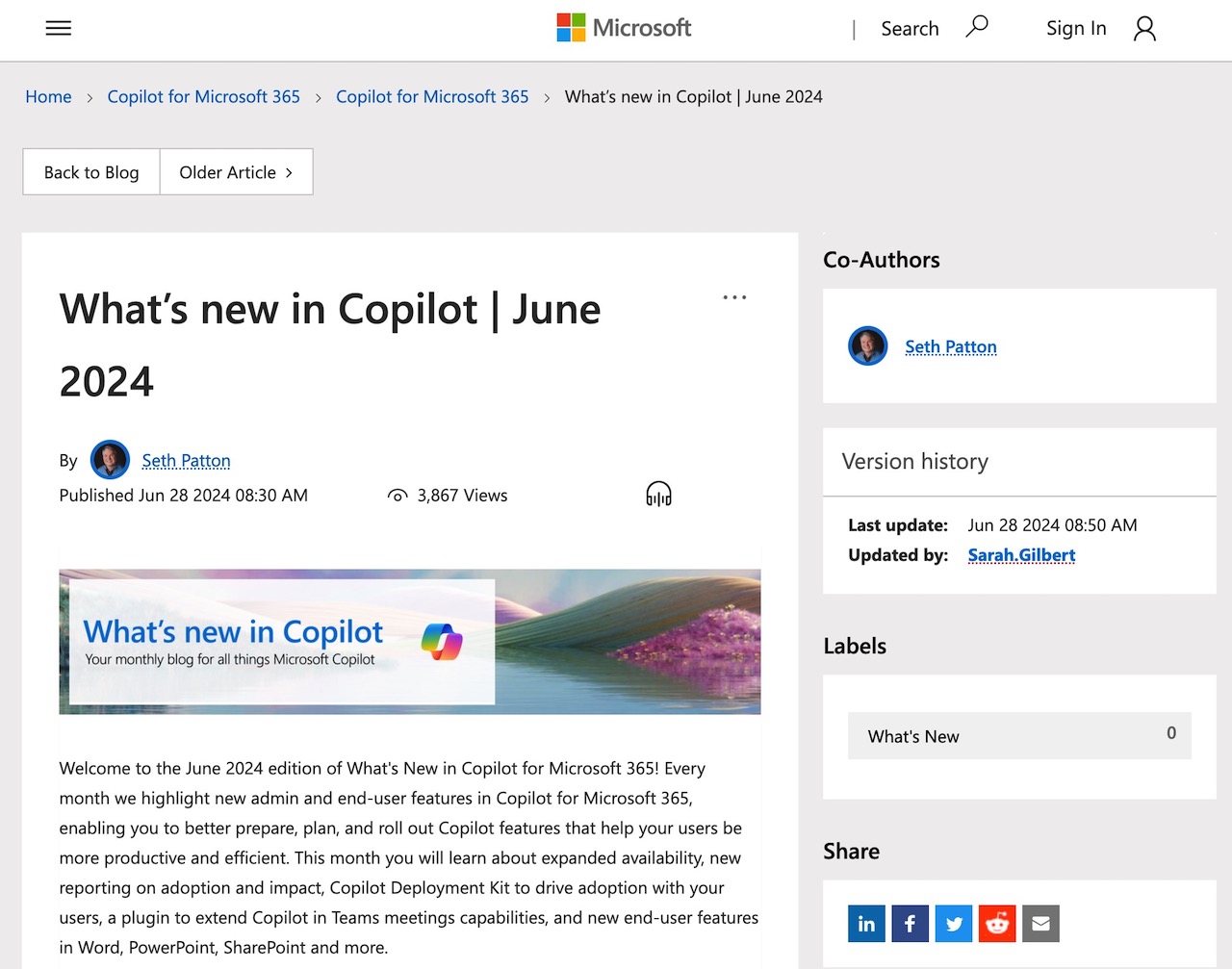Image resolution: width=1232 pixels, height=969 pixels.
Task: Click the listen-to-article headphones icon
Action: (658, 495)
